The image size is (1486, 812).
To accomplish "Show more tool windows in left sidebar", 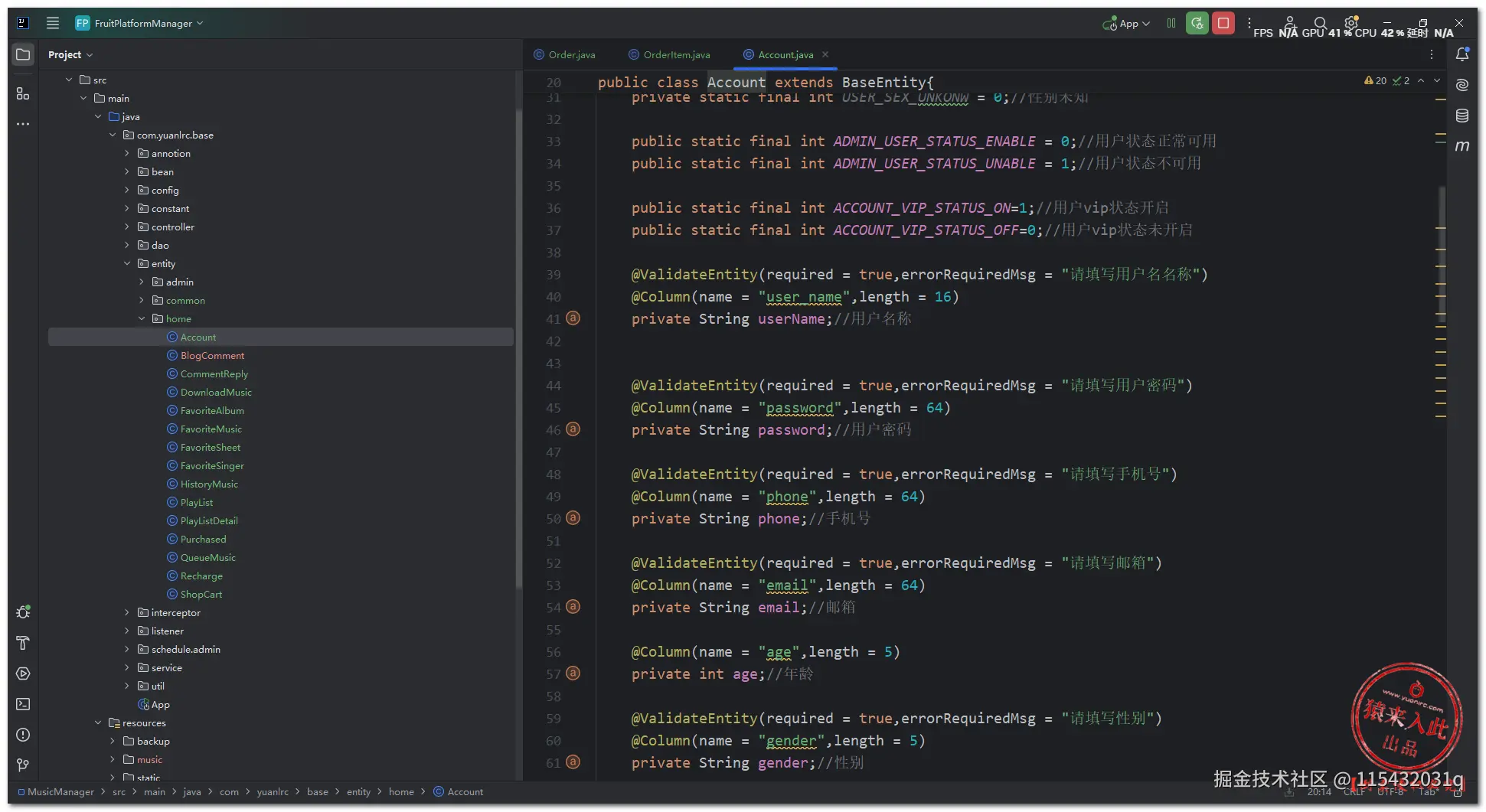I will [x=23, y=124].
